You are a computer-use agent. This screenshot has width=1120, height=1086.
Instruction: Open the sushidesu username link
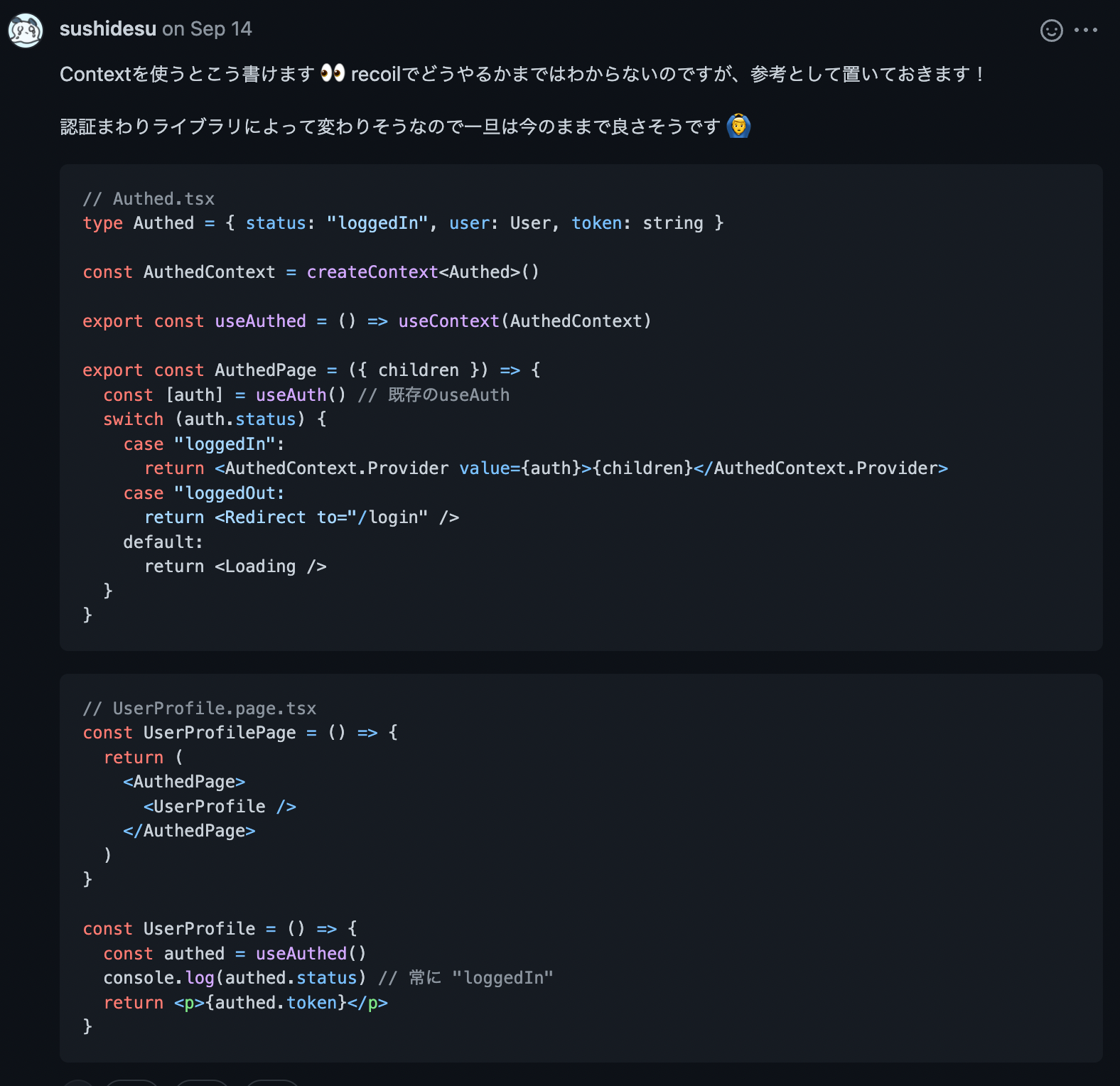pyautogui.click(x=108, y=29)
